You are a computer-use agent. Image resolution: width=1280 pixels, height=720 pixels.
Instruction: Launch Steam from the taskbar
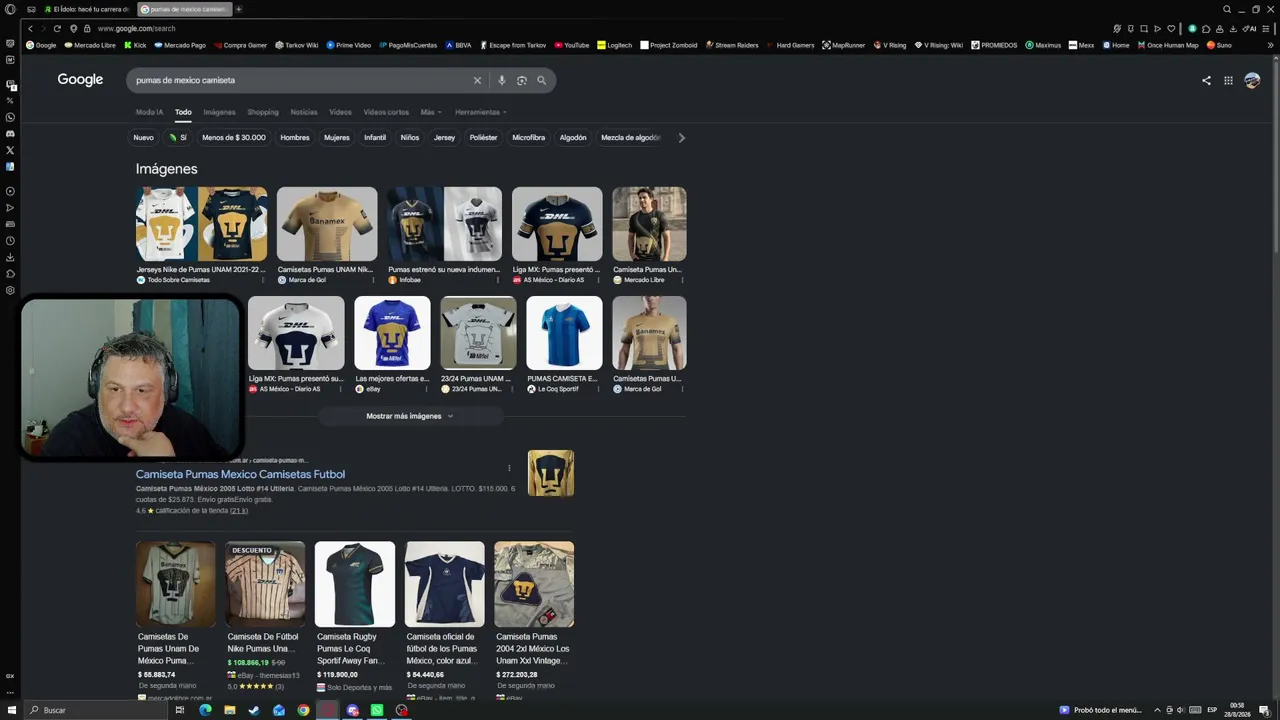tap(254, 710)
